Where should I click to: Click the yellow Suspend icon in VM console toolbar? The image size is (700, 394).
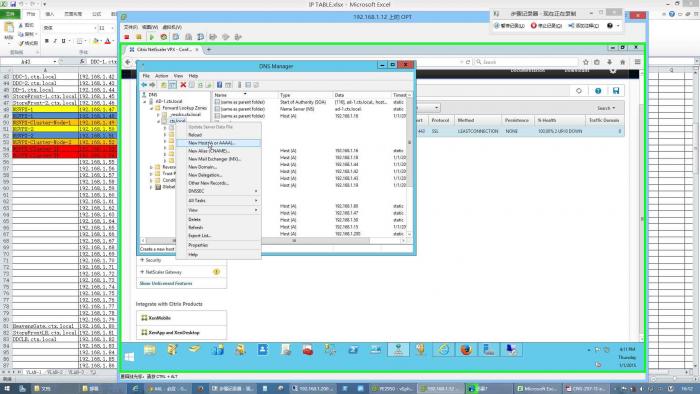click(139, 37)
